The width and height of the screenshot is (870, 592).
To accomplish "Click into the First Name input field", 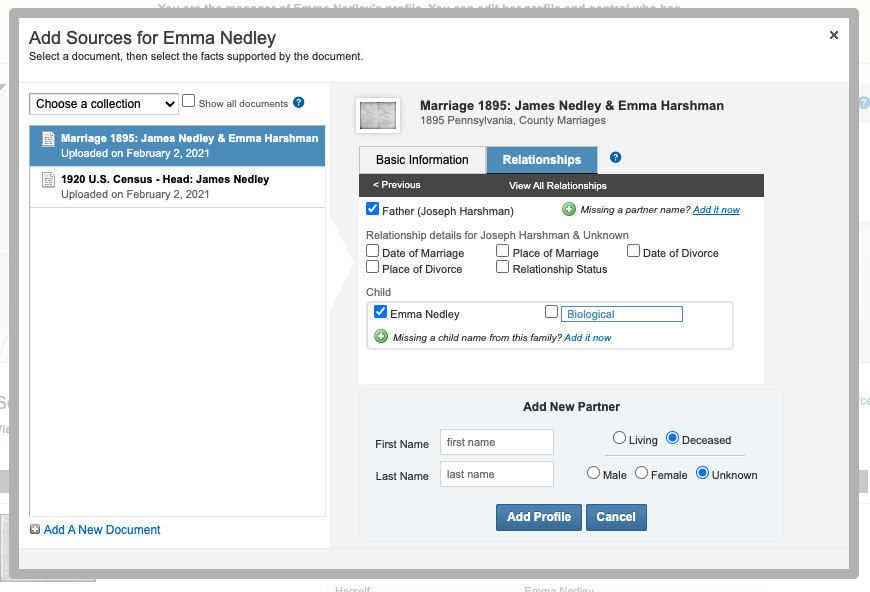I will coord(497,442).
